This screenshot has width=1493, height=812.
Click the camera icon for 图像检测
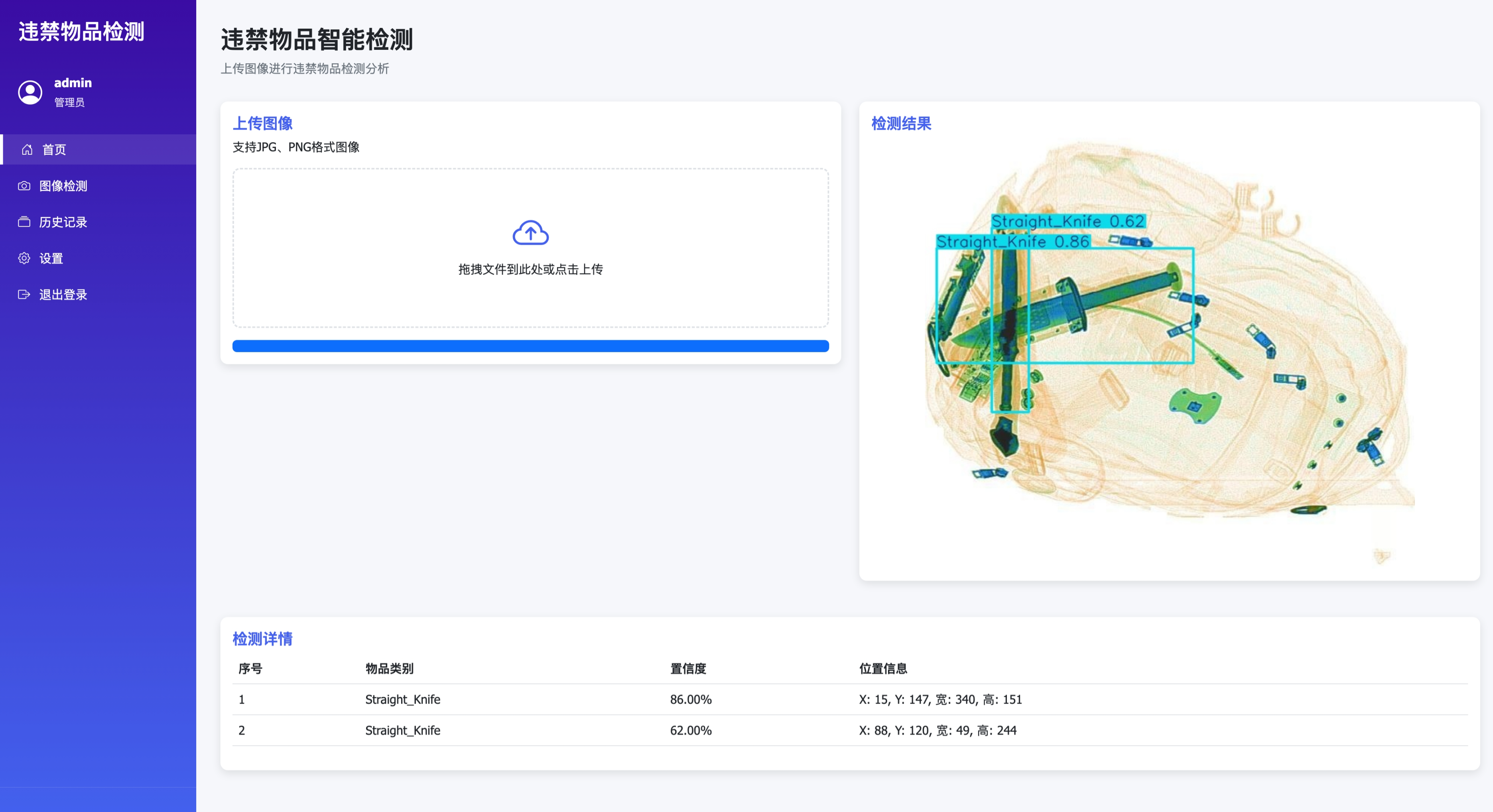pyautogui.click(x=24, y=186)
